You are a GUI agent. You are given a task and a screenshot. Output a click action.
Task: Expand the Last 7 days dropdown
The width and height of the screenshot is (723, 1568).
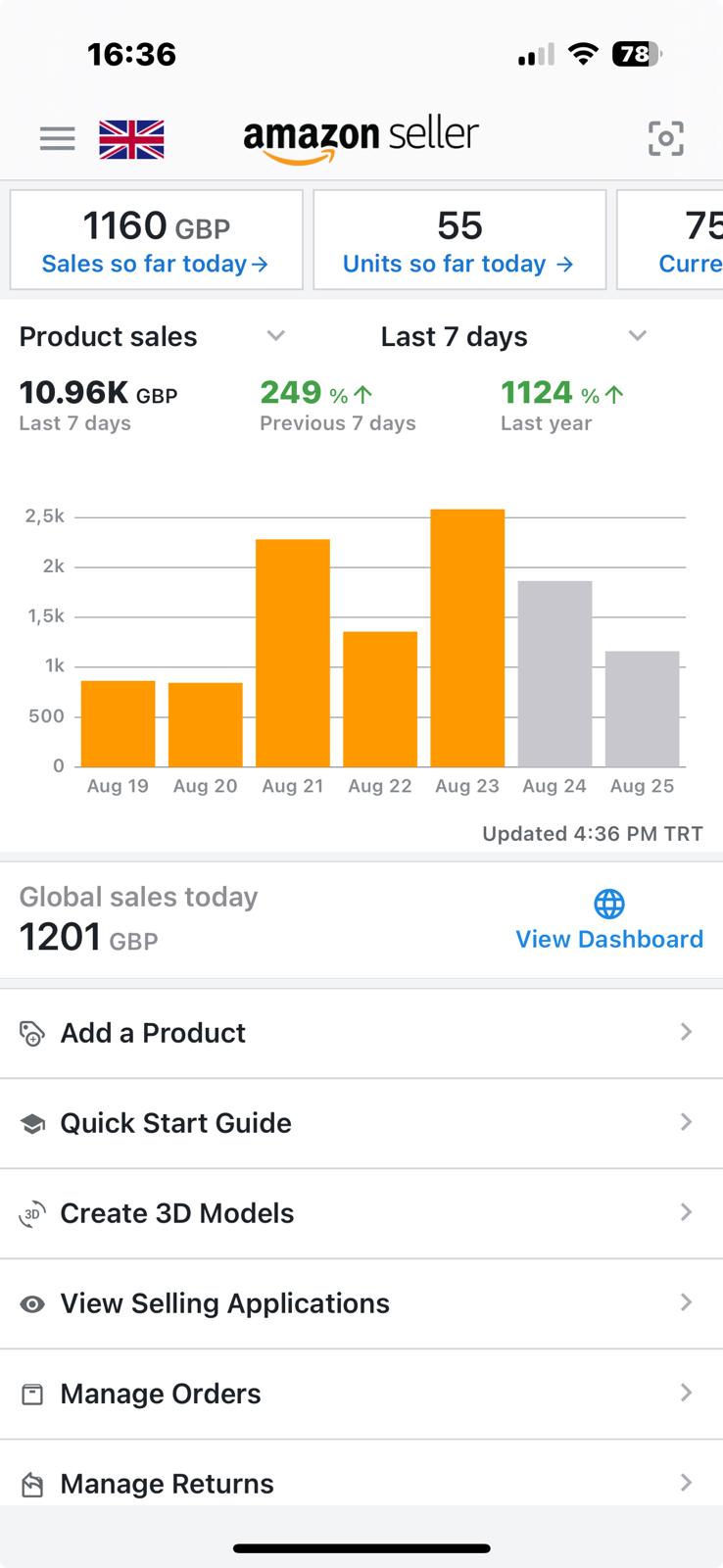point(638,336)
